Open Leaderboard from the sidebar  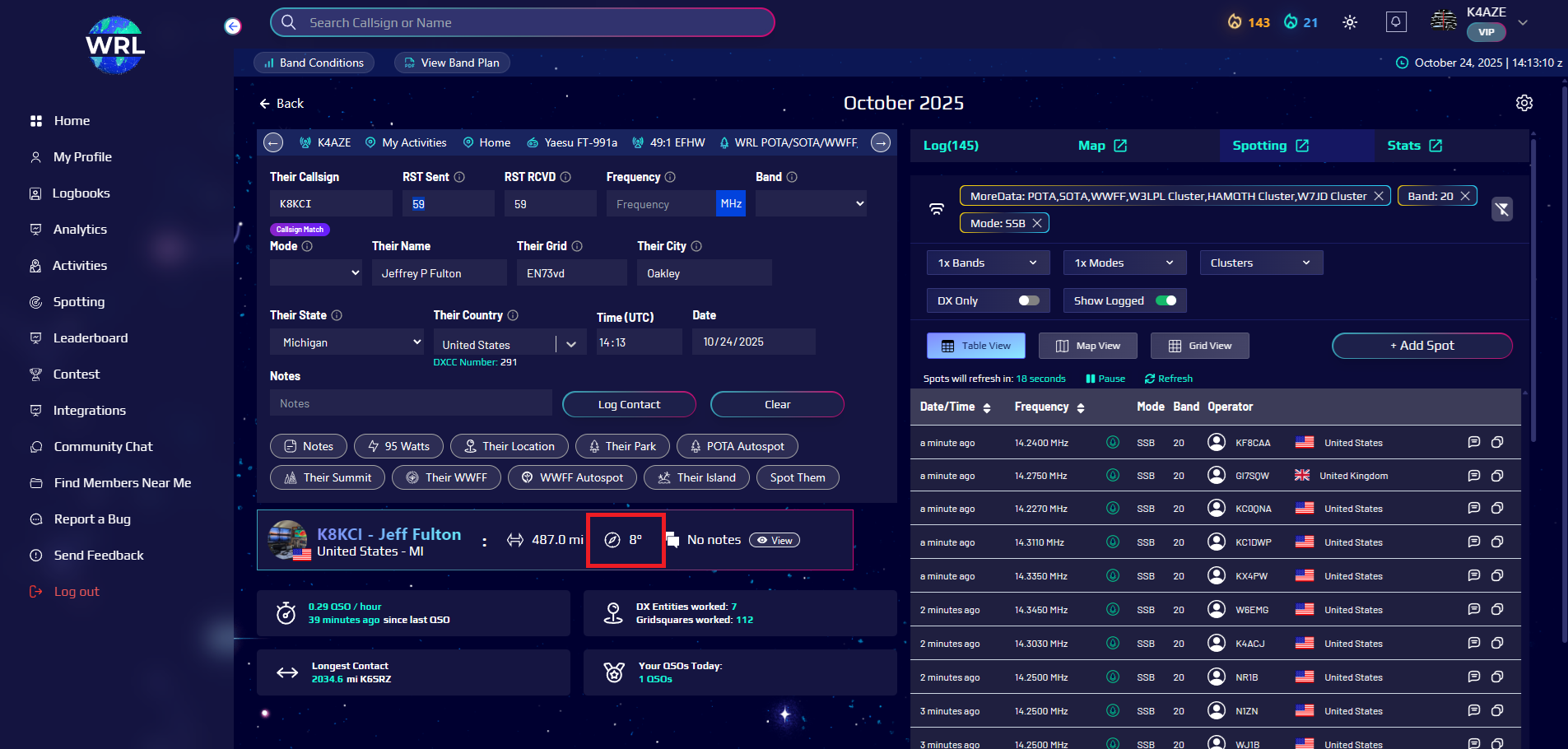click(91, 338)
